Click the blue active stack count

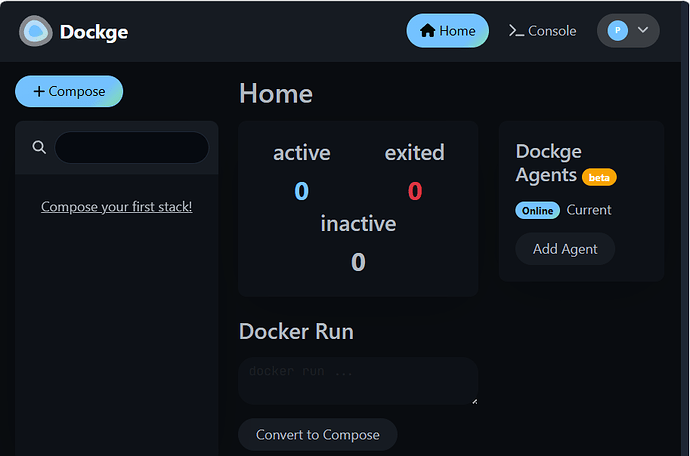tap(301, 191)
